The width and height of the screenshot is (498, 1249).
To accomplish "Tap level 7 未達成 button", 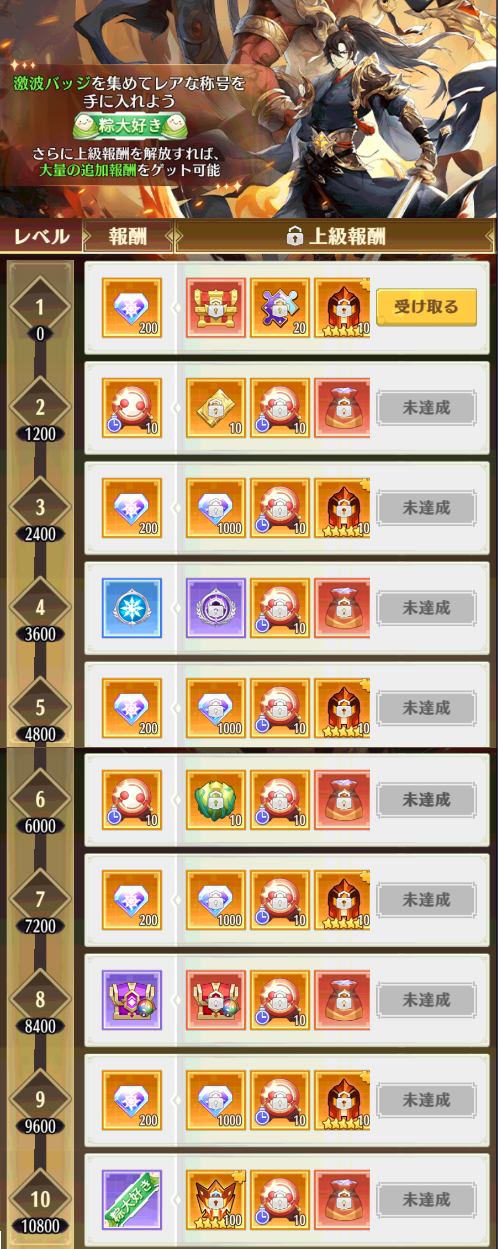I will coord(426,899).
